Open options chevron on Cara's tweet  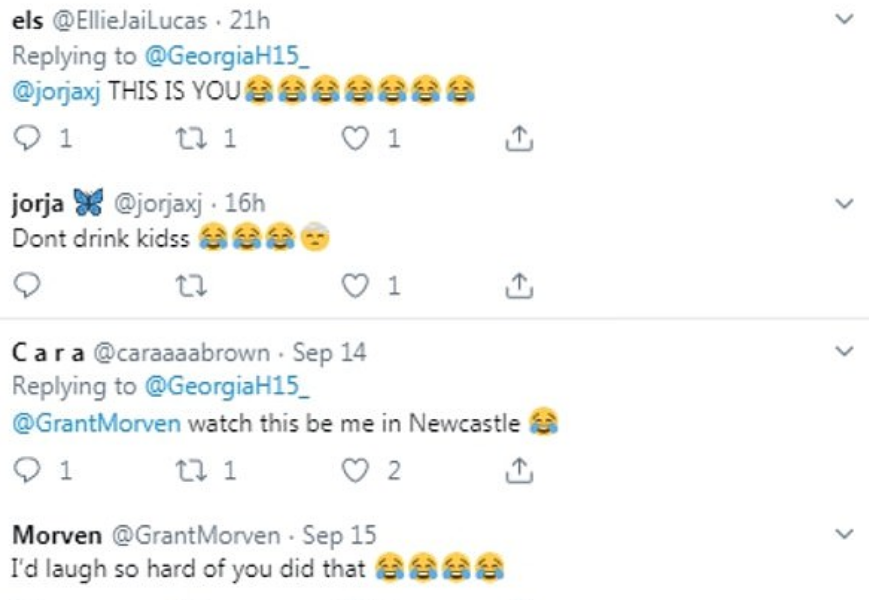pos(844,352)
